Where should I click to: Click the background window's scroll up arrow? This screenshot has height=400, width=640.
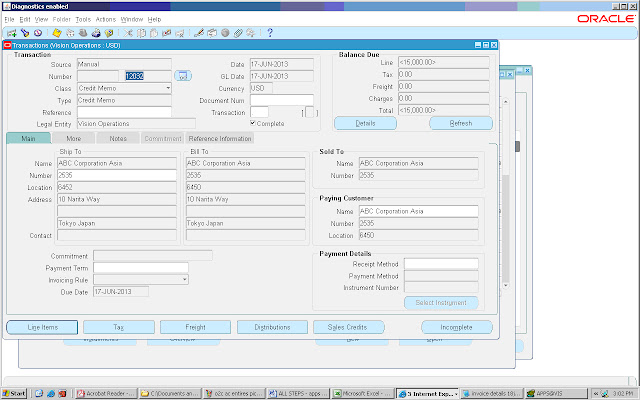[506, 101]
